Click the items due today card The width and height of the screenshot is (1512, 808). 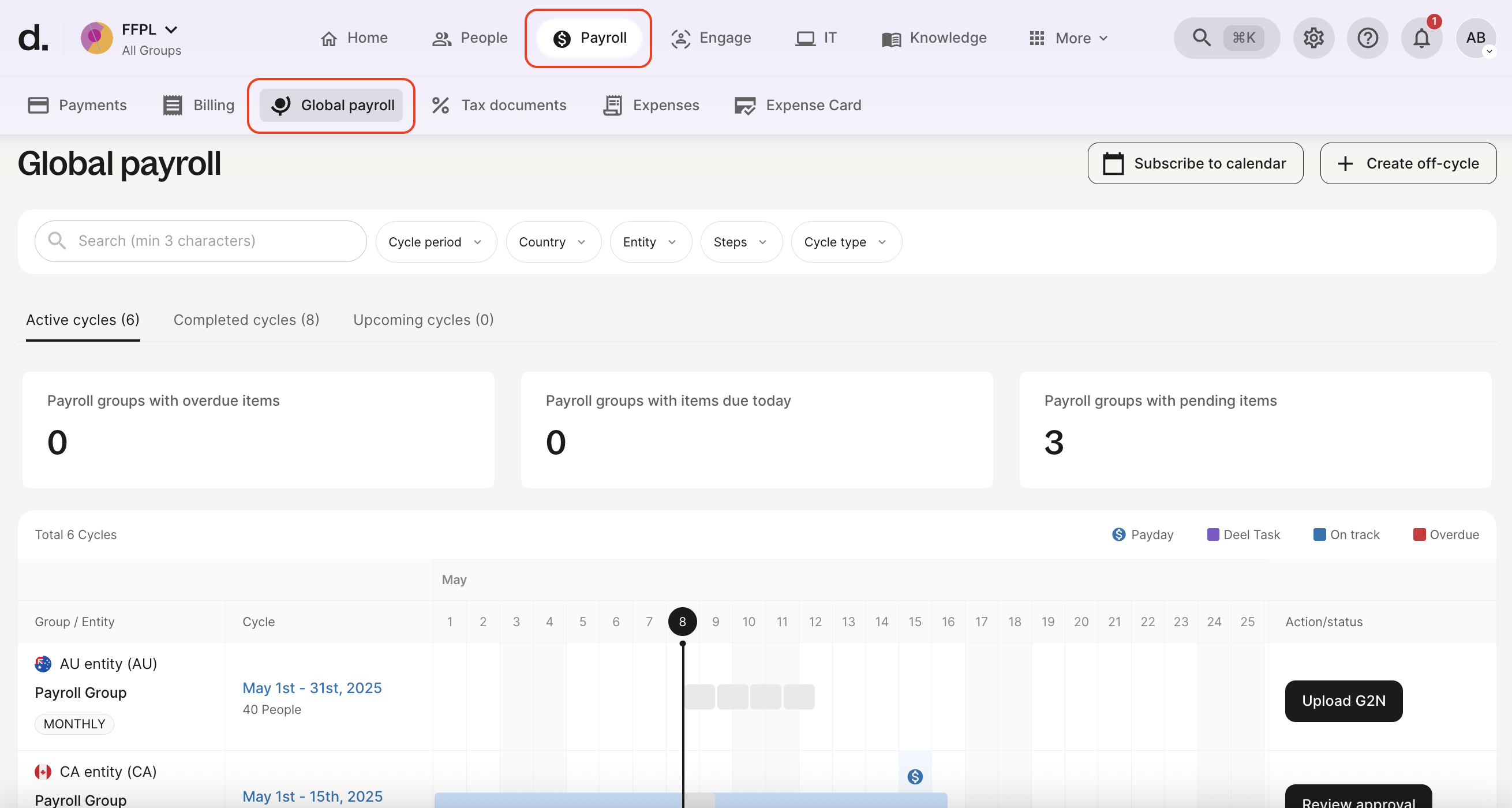757,430
